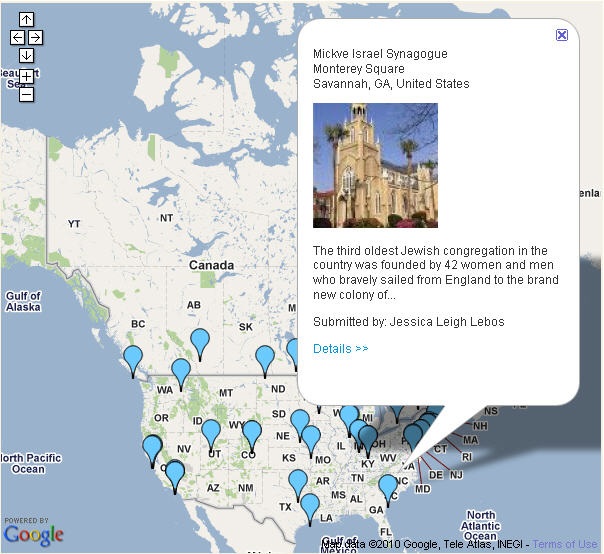Pan the map down with arrow button
This screenshot has width=604, height=554.
pos(26,55)
